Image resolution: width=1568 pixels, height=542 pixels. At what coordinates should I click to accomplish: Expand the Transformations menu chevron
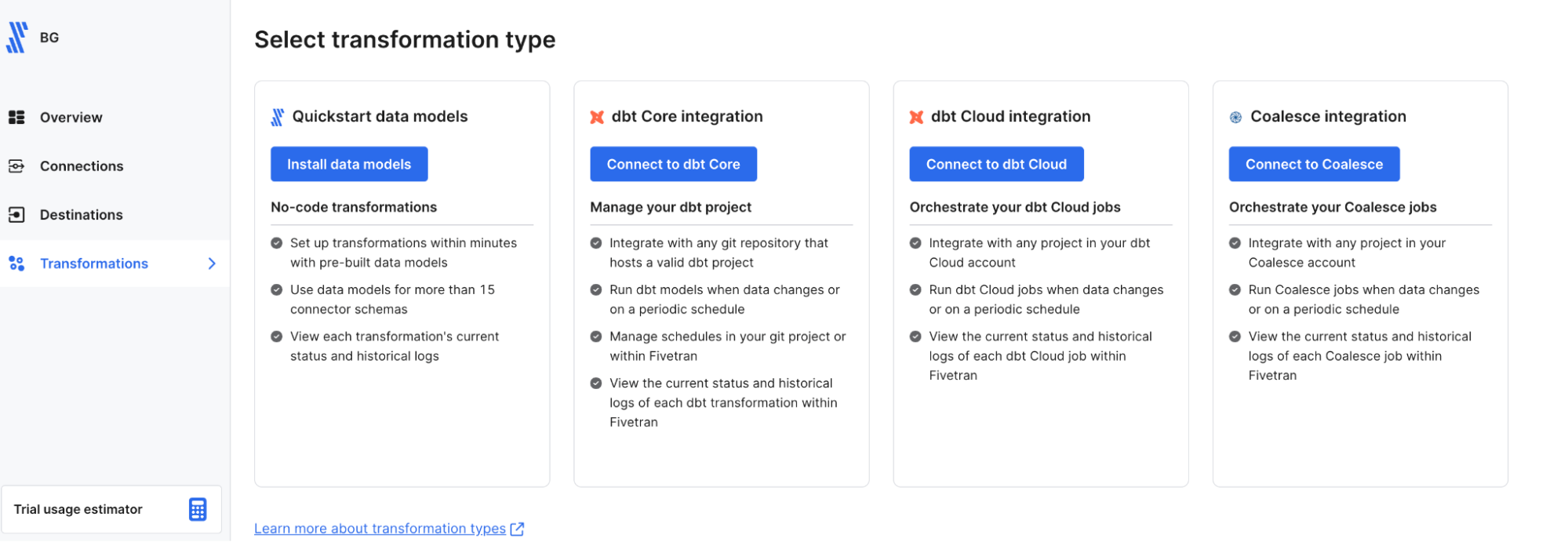click(x=212, y=264)
